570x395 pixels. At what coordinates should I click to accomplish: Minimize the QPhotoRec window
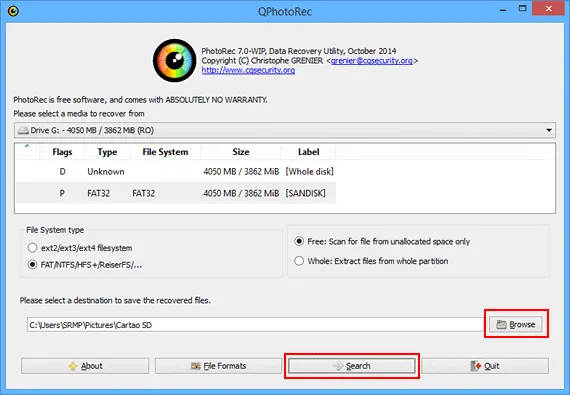pyautogui.click(x=503, y=9)
